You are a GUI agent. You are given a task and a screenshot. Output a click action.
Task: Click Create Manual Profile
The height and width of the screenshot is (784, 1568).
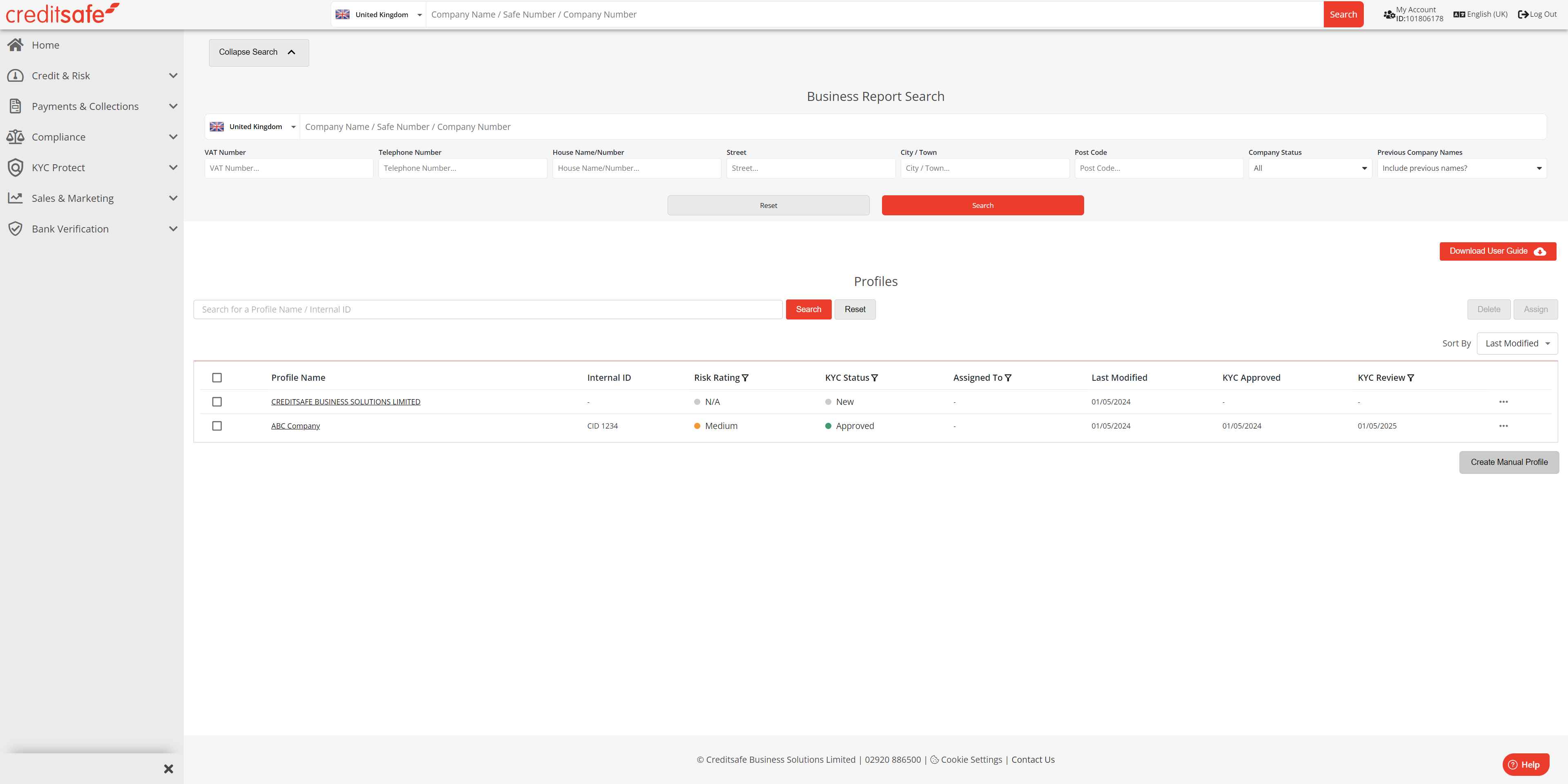tap(1509, 462)
